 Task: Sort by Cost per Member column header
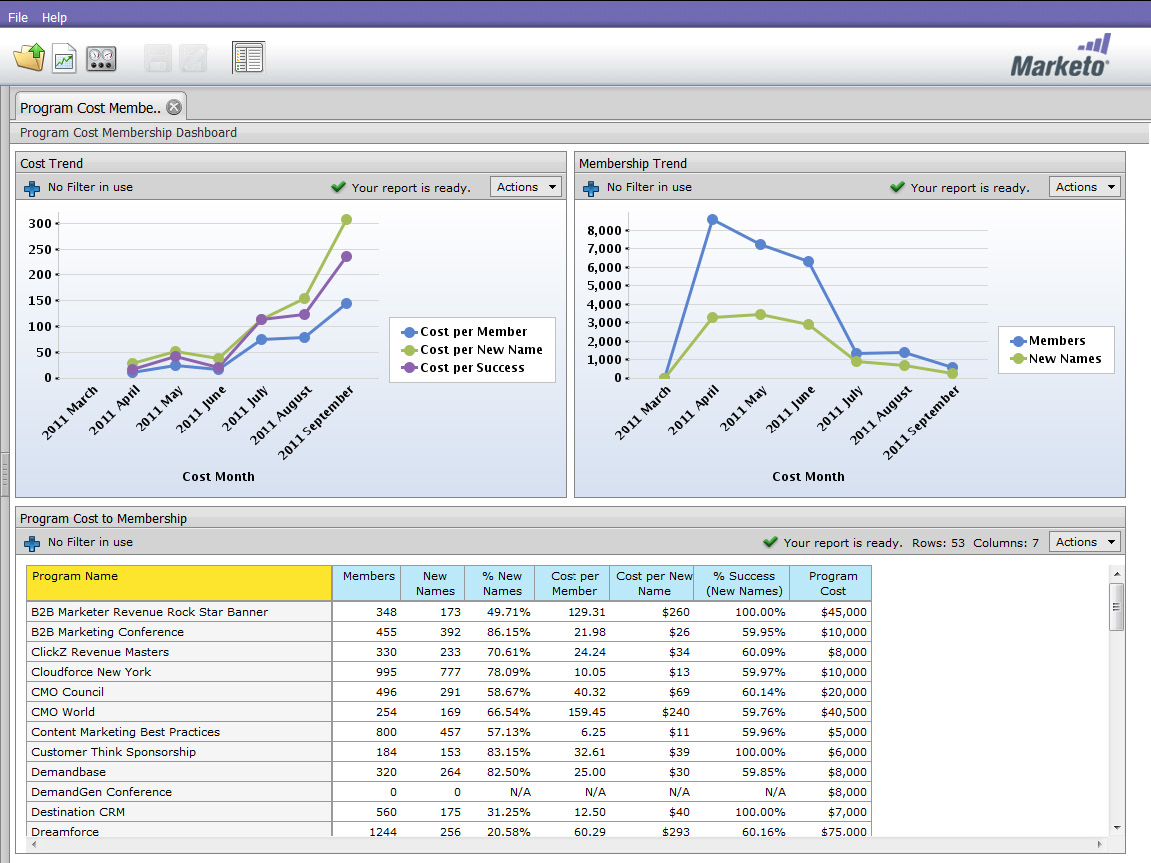pos(572,583)
